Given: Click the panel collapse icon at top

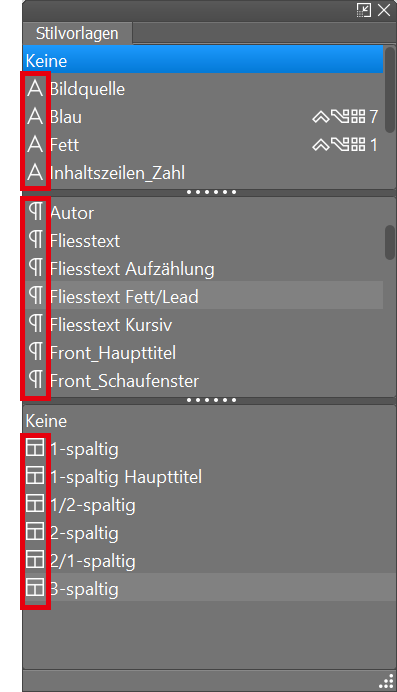Looking at the screenshot, I should [364, 10].
